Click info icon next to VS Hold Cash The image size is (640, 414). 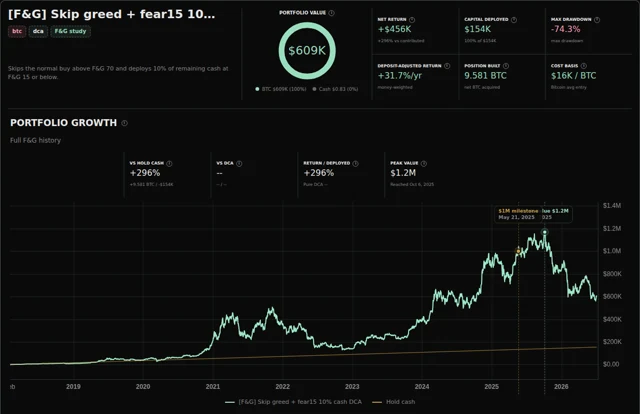(x=169, y=163)
